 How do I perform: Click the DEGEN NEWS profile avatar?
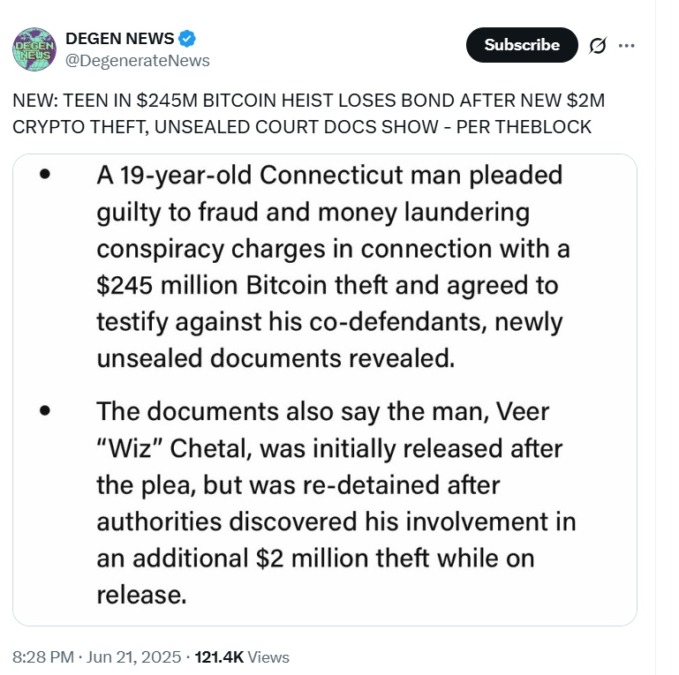(x=34, y=49)
